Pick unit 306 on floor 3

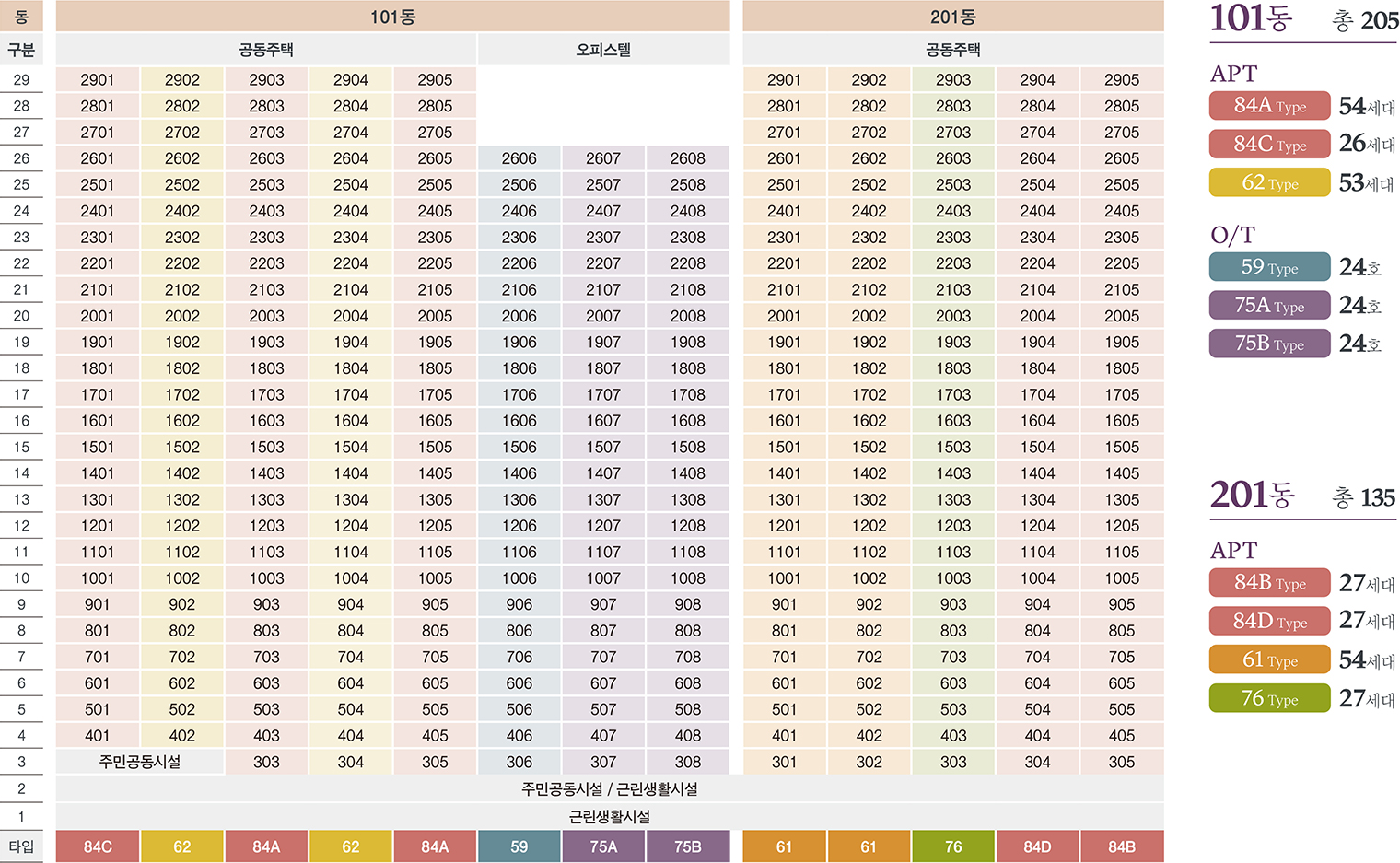point(519,762)
